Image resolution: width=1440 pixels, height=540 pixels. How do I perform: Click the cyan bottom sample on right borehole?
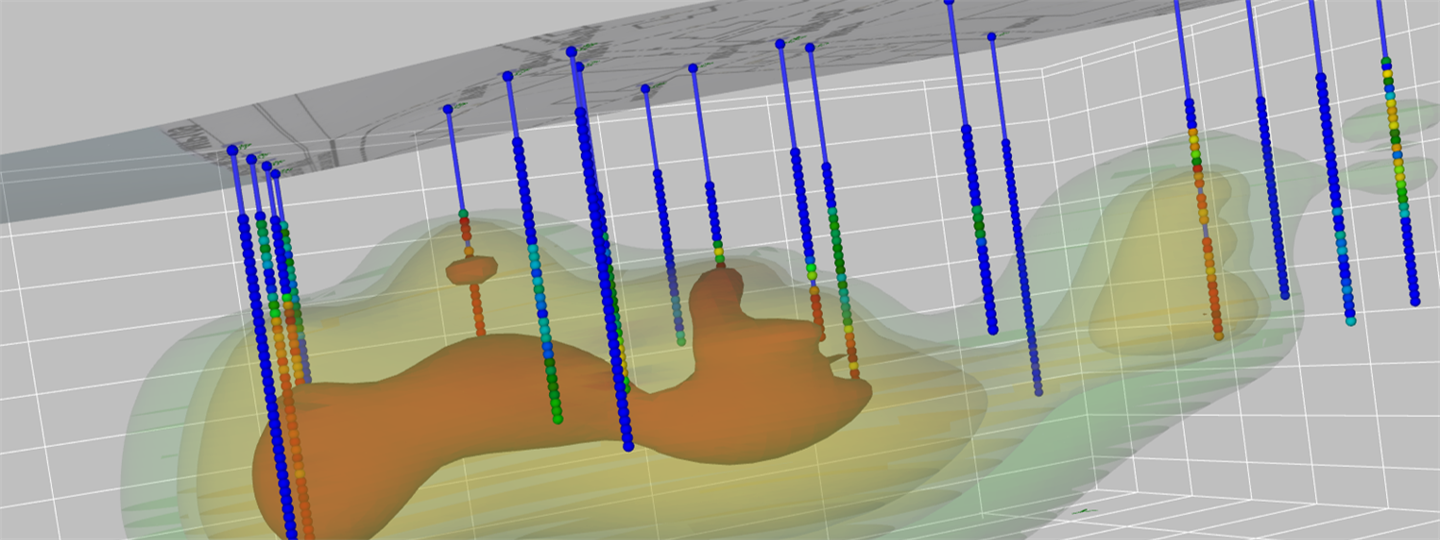[x=1351, y=321]
